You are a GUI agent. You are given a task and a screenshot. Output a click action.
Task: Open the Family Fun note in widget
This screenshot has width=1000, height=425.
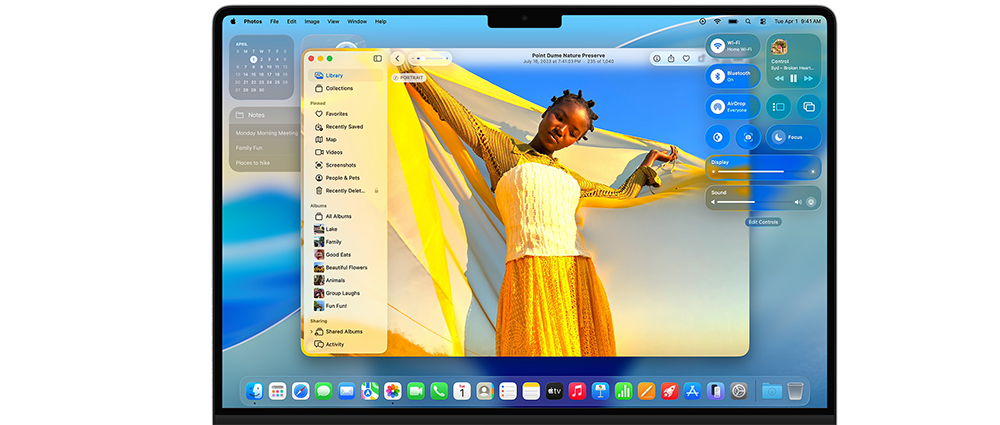coord(249,148)
